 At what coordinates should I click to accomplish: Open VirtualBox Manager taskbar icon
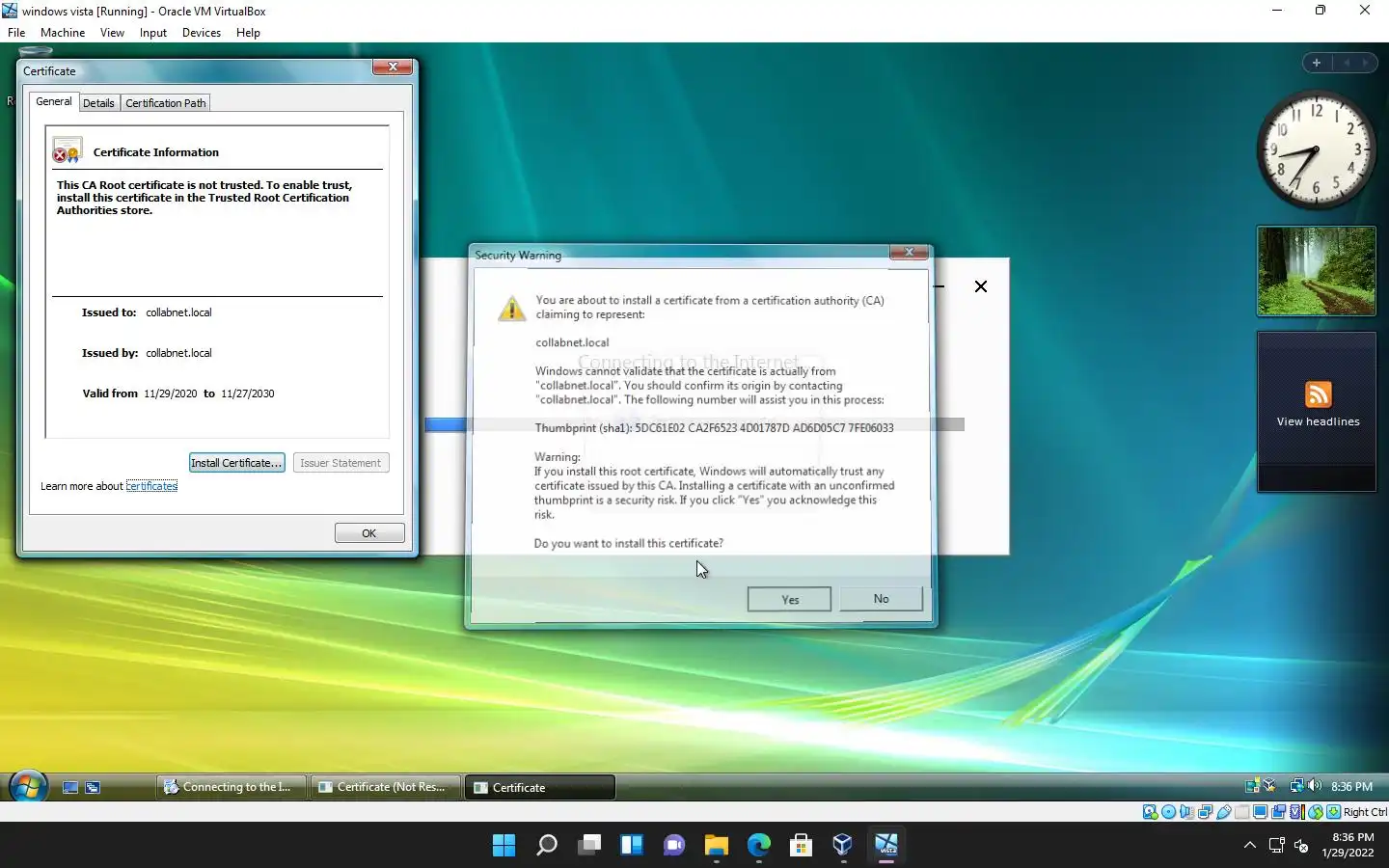click(x=843, y=846)
